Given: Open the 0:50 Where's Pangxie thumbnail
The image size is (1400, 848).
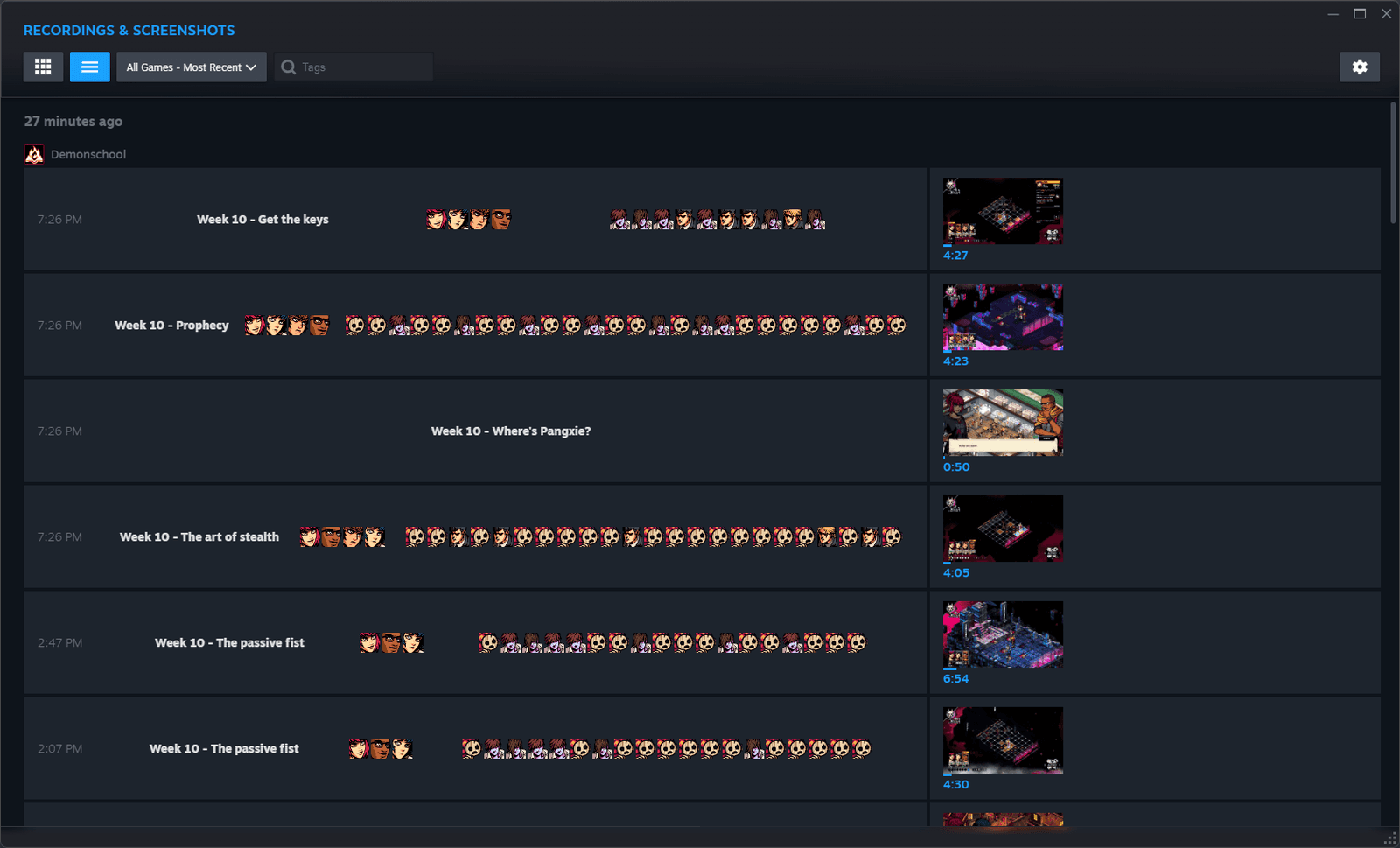Looking at the screenshot, I should pos(1003,423).
